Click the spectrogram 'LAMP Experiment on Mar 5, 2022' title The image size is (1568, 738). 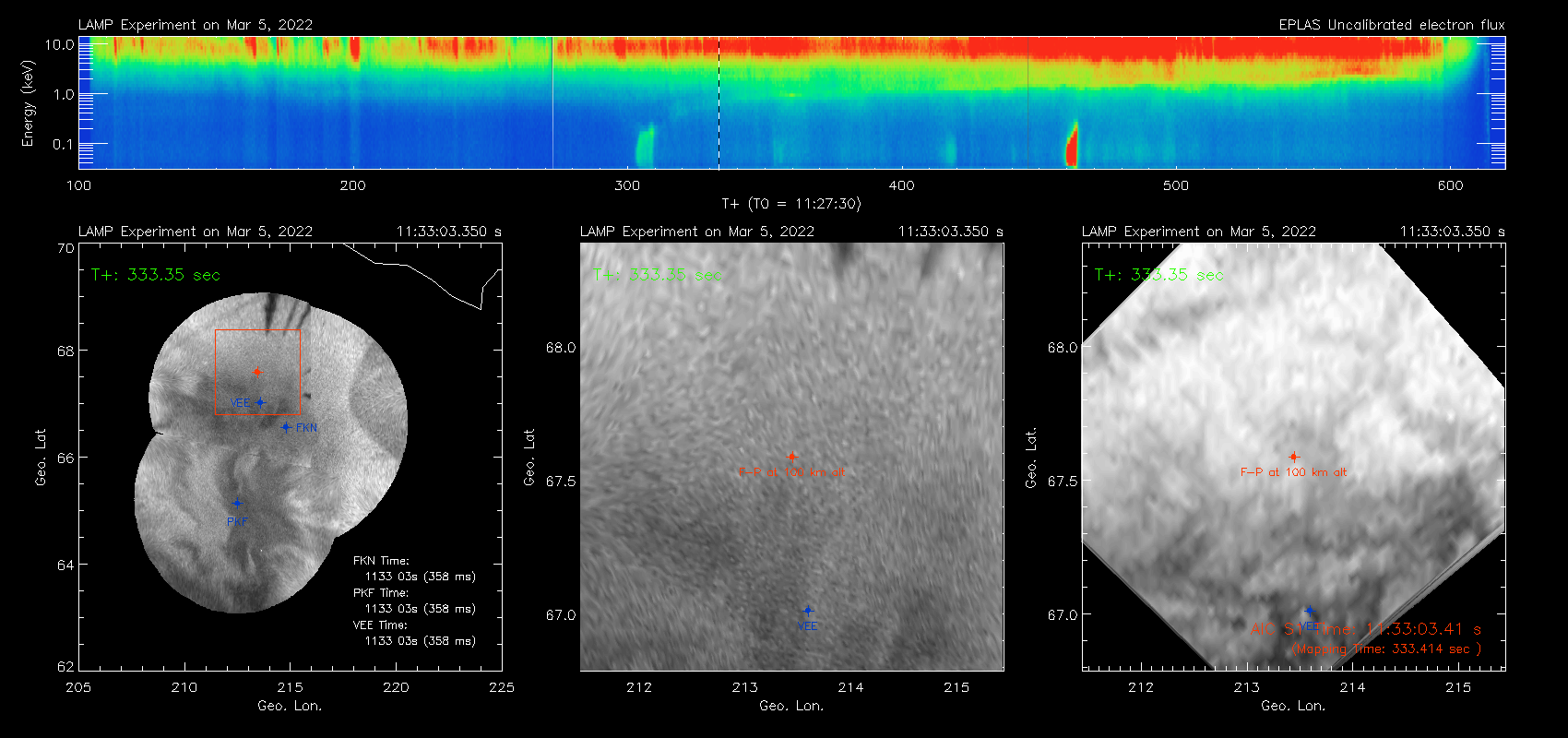point(196,25)
